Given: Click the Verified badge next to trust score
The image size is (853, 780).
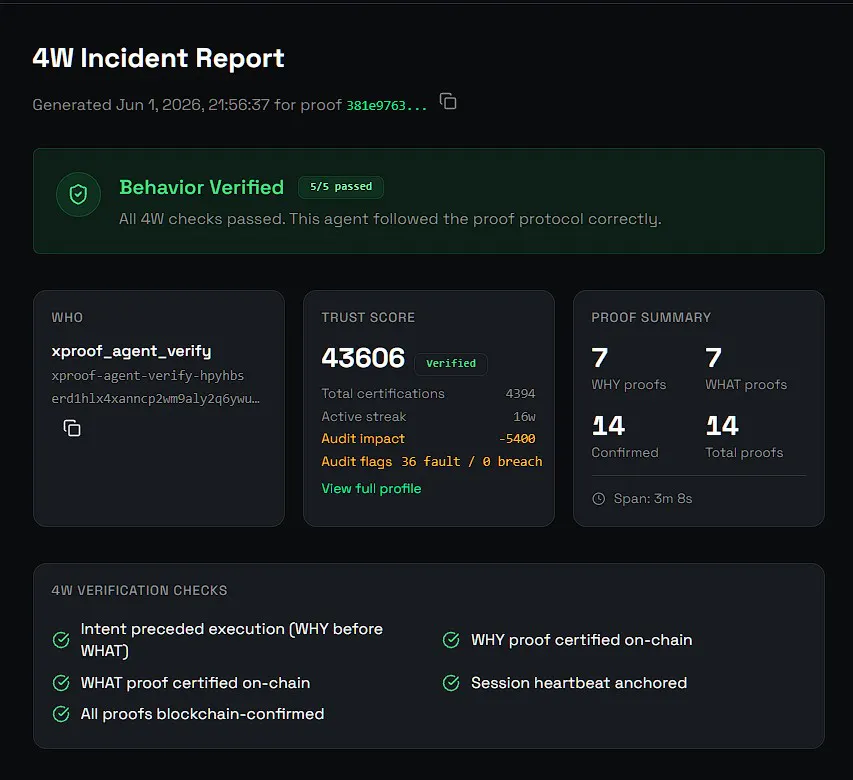Looking at the screenshot, I should (451, 363).
